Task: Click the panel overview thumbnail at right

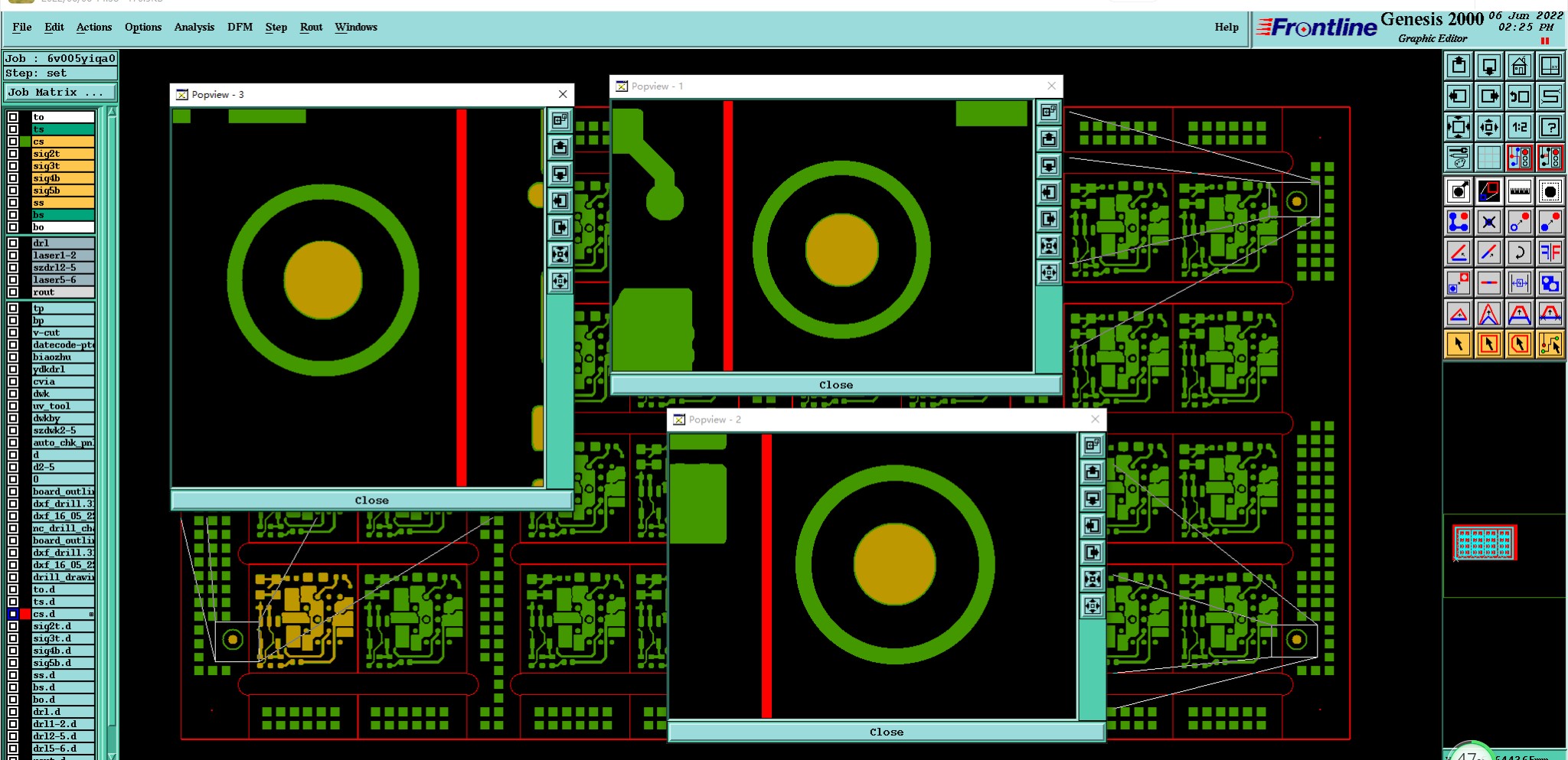Action: coord(1485,543)
